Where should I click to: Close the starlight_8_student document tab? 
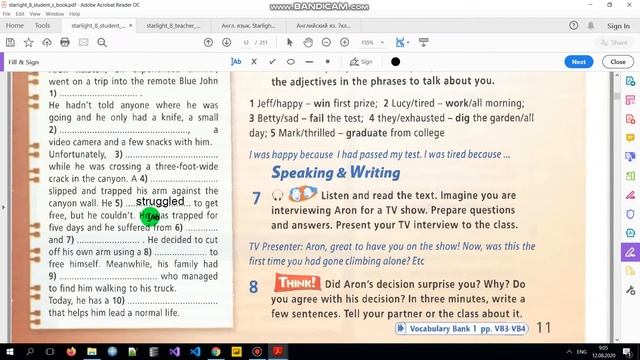click(x=131, y=25)
